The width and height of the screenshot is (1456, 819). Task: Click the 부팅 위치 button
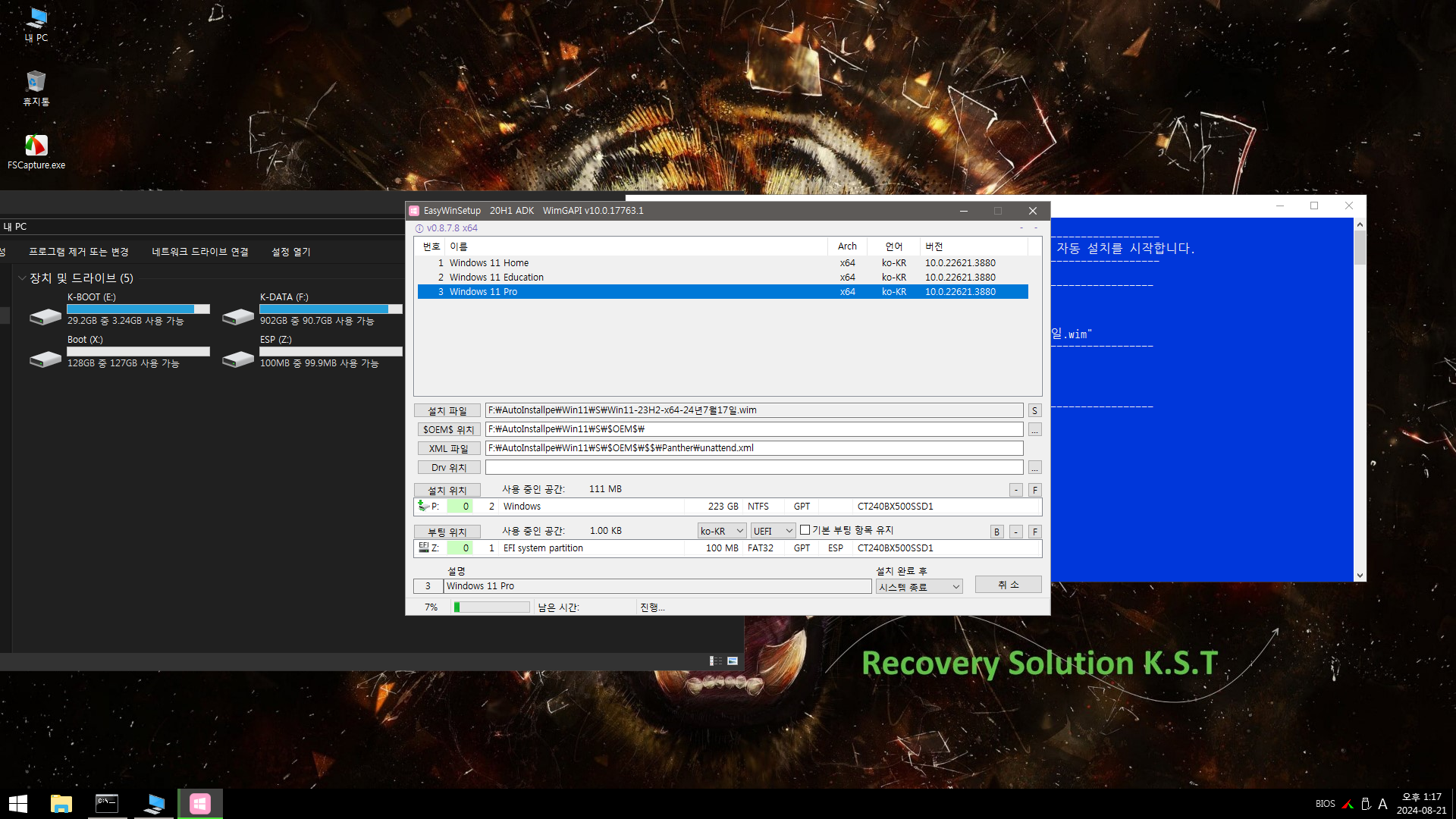[x=447, y=532]
